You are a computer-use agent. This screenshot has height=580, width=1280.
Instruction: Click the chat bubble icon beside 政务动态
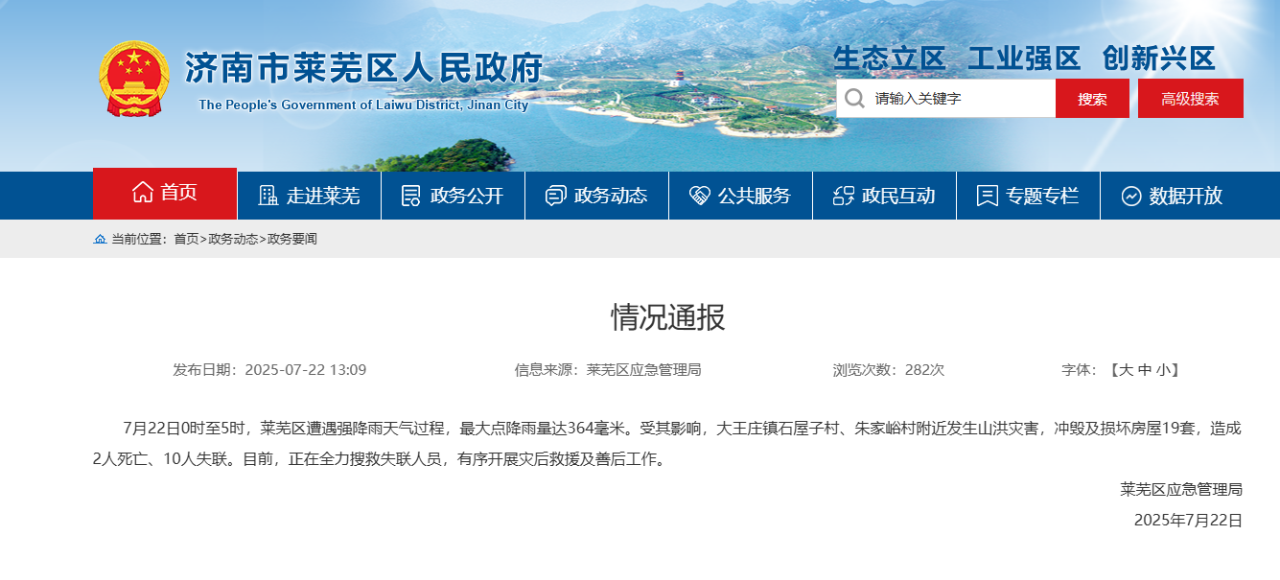555,196
